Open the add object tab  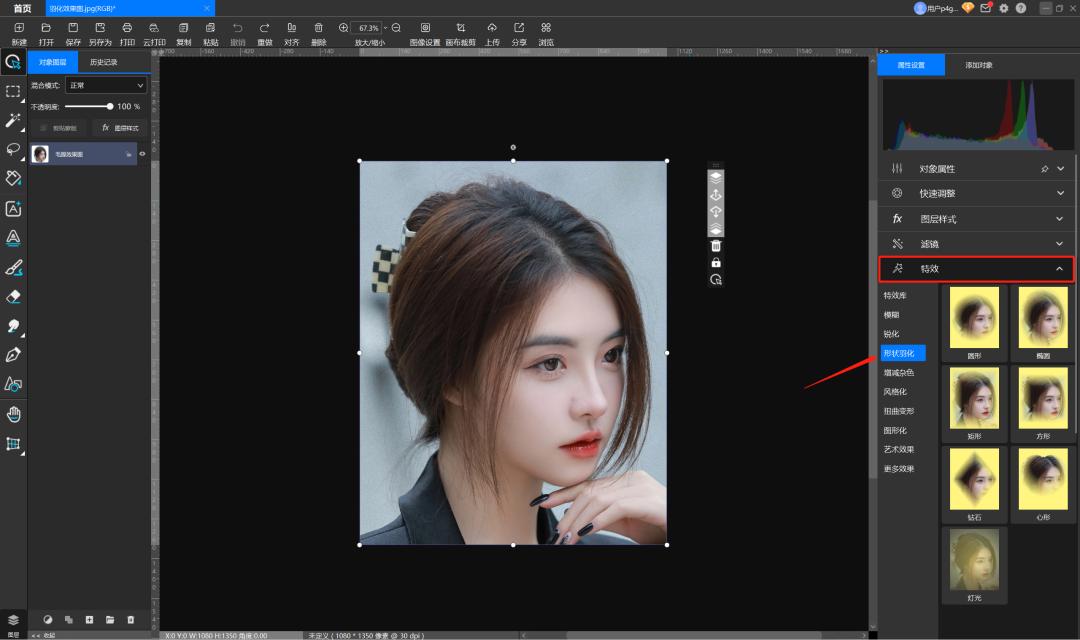979,65
